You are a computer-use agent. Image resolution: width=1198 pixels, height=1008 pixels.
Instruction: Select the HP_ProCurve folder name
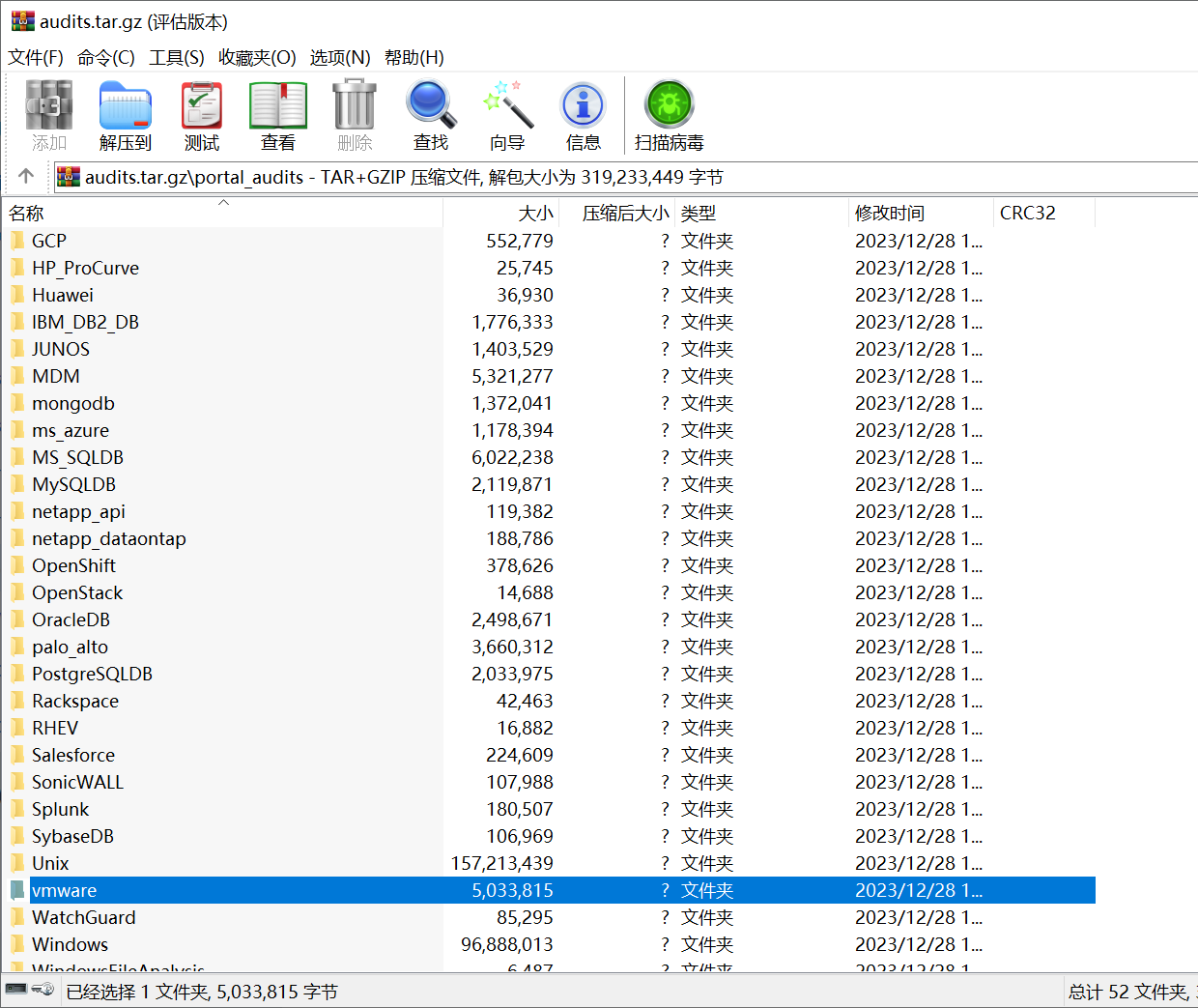(85, 268)
